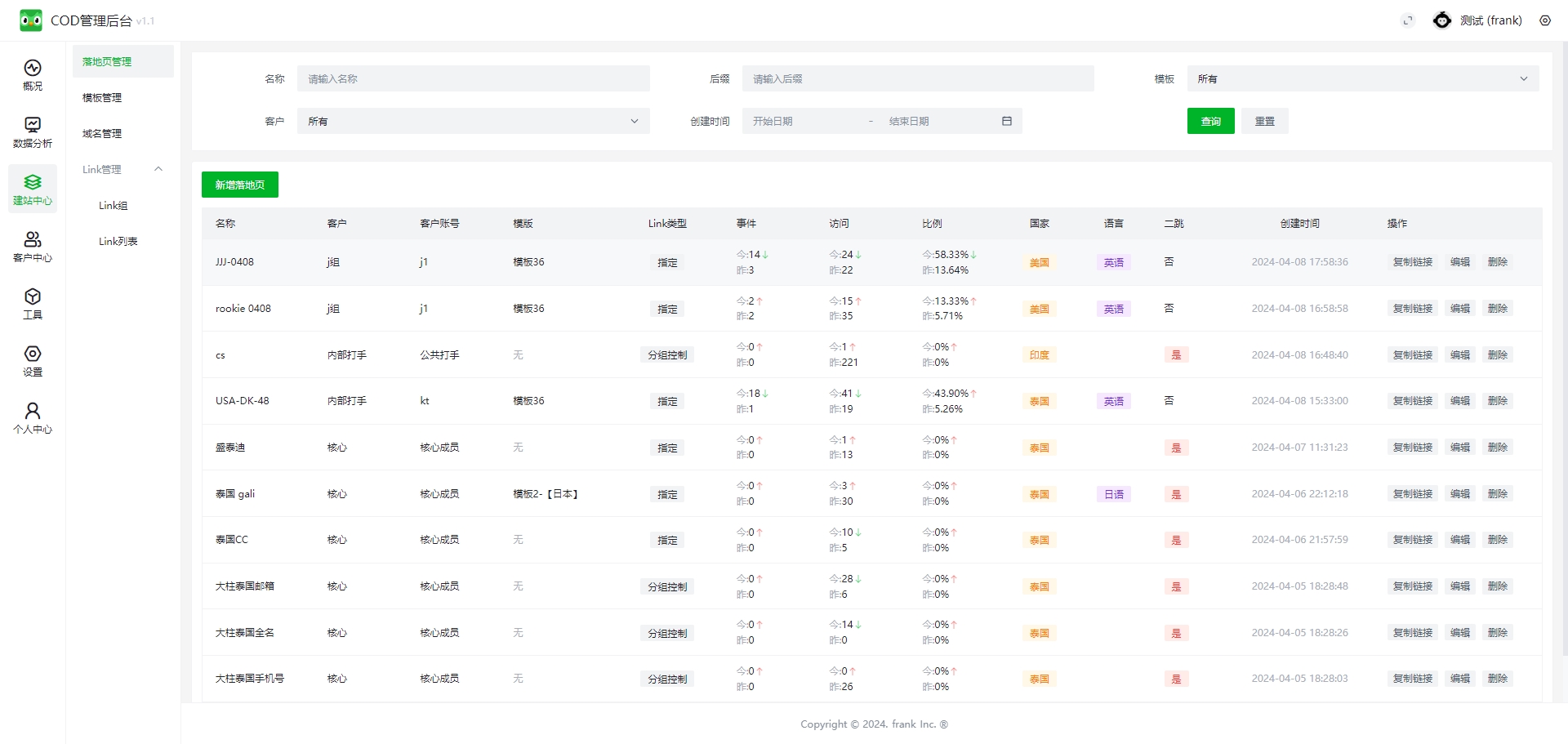Screen dimensions: 1568x744
Task: Open 客户中心 sidebar icon
Action: point(33,246)
